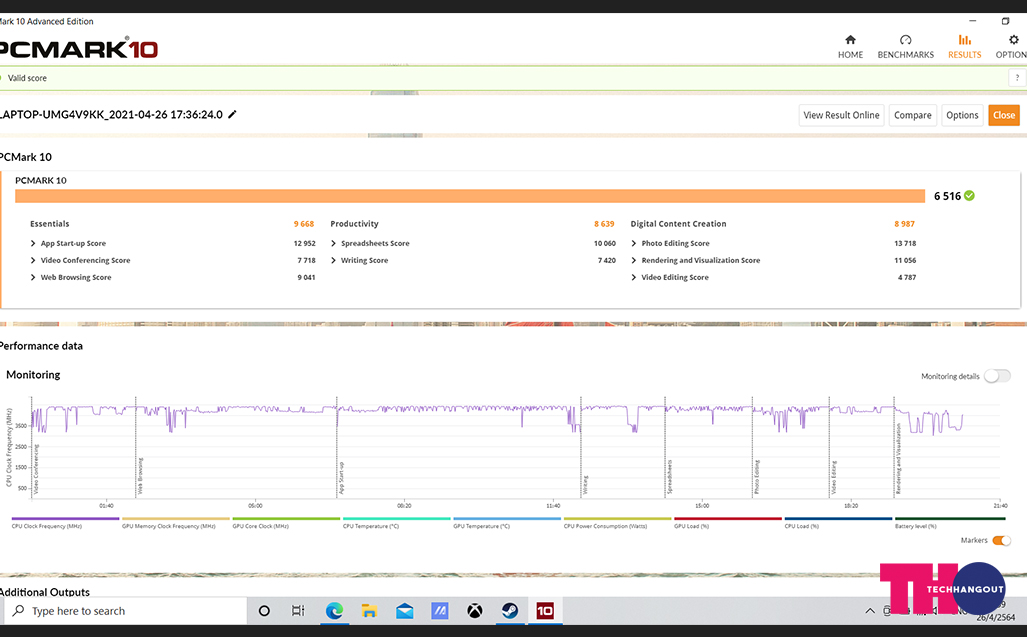
Task: Click the Compare button
Action: click(912, 115)
